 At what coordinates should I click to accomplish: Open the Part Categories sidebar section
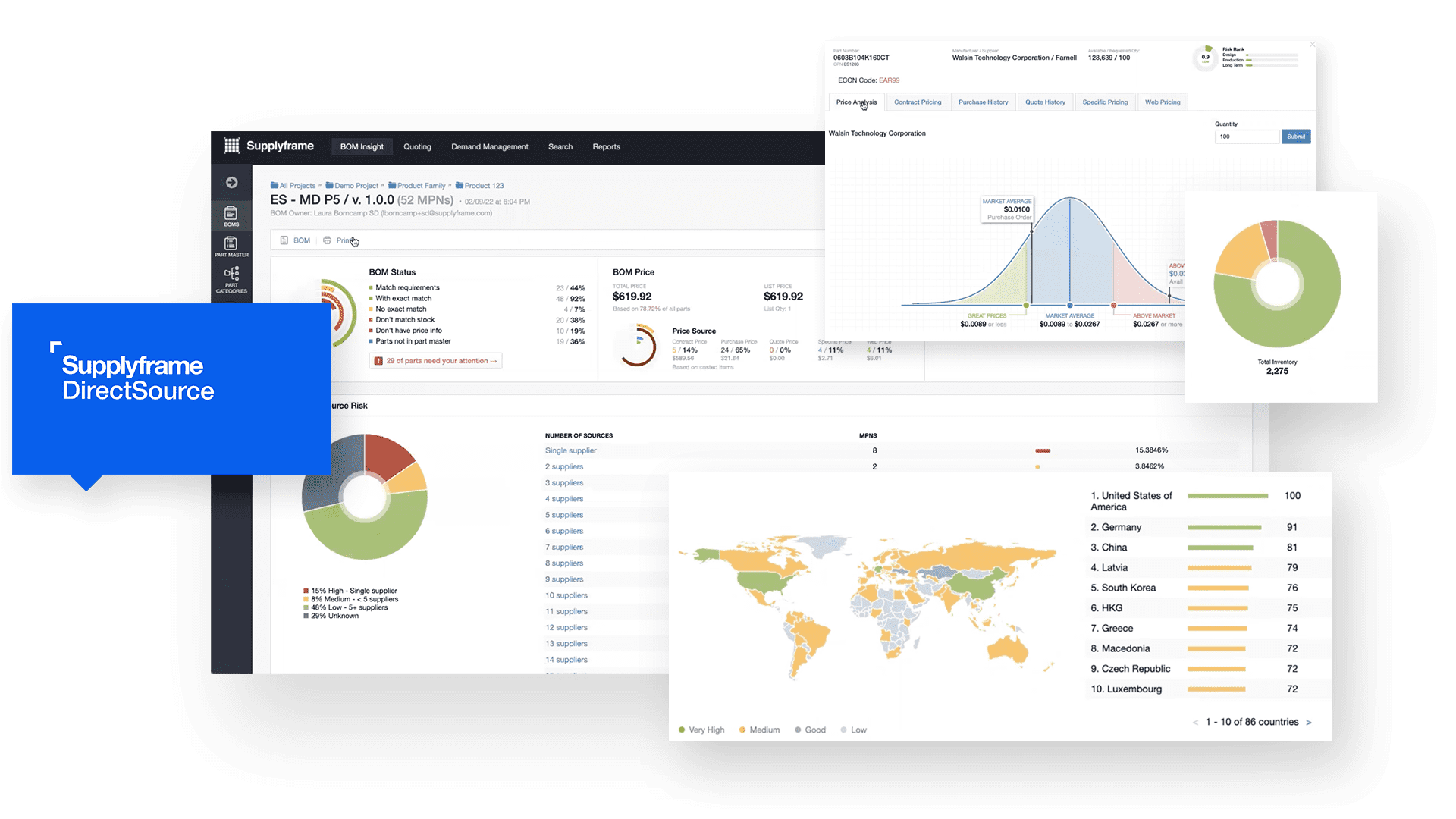(x=231, y=280)
